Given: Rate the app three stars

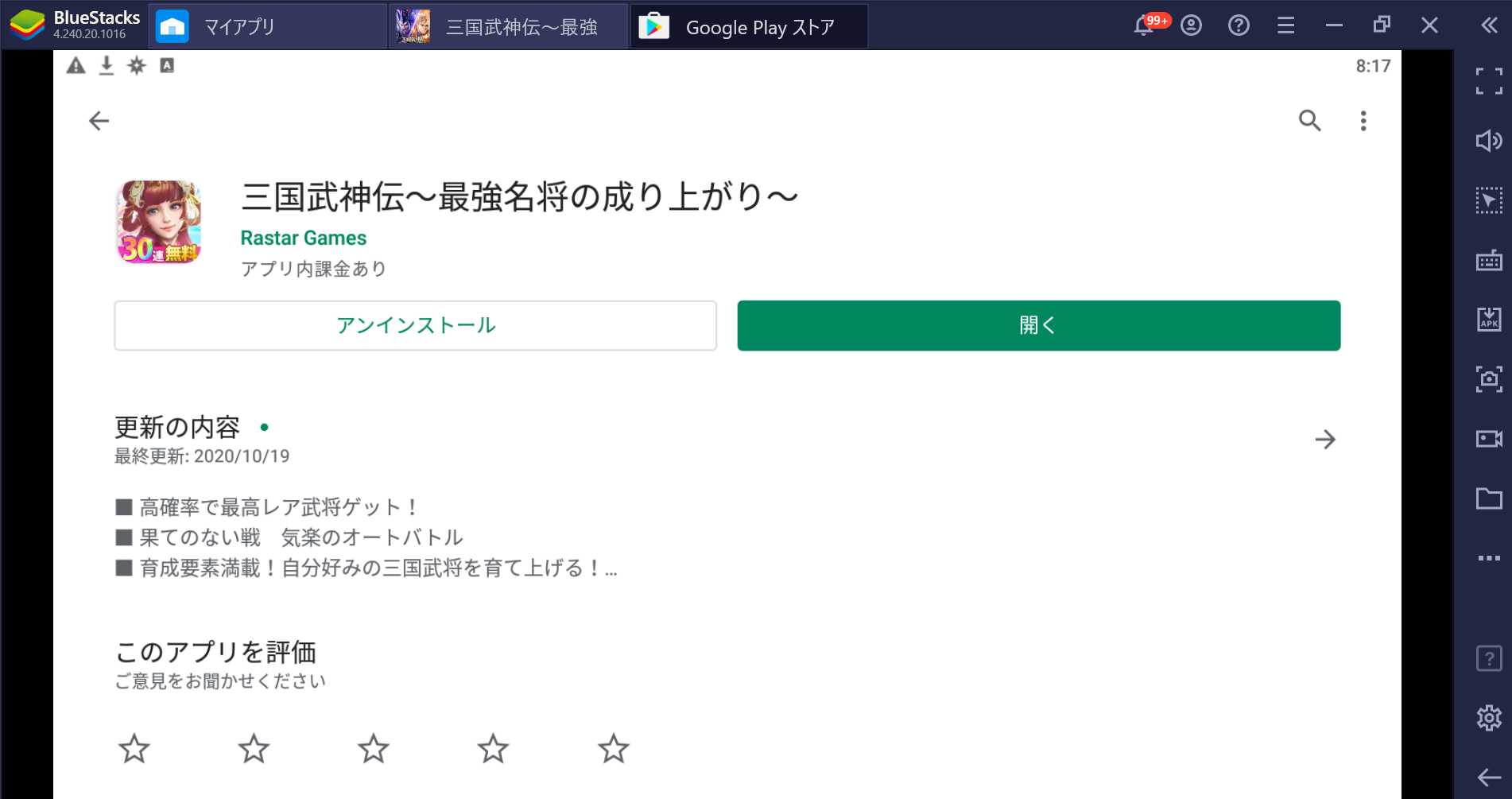Looking at the screenshot, I should click(x=374, y=749).
